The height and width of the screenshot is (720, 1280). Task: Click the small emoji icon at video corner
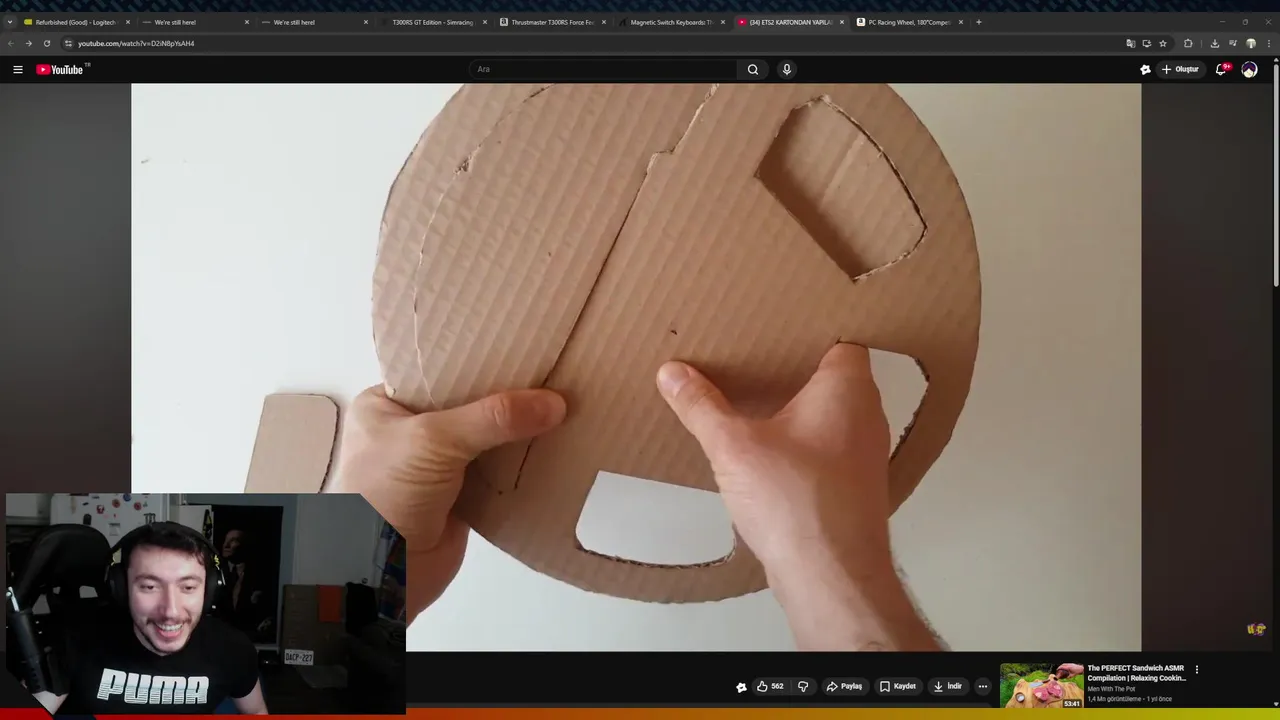click(1256, 629)
